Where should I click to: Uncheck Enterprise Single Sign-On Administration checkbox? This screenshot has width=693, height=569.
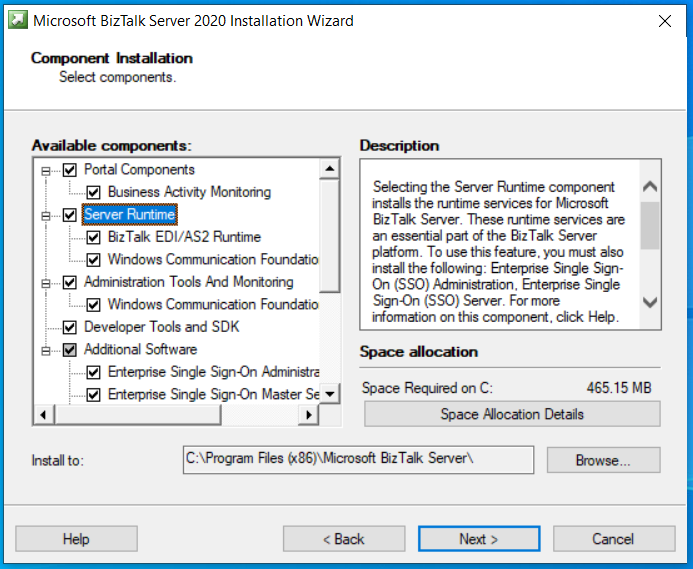pyautogui.click(x=93, y=372)
